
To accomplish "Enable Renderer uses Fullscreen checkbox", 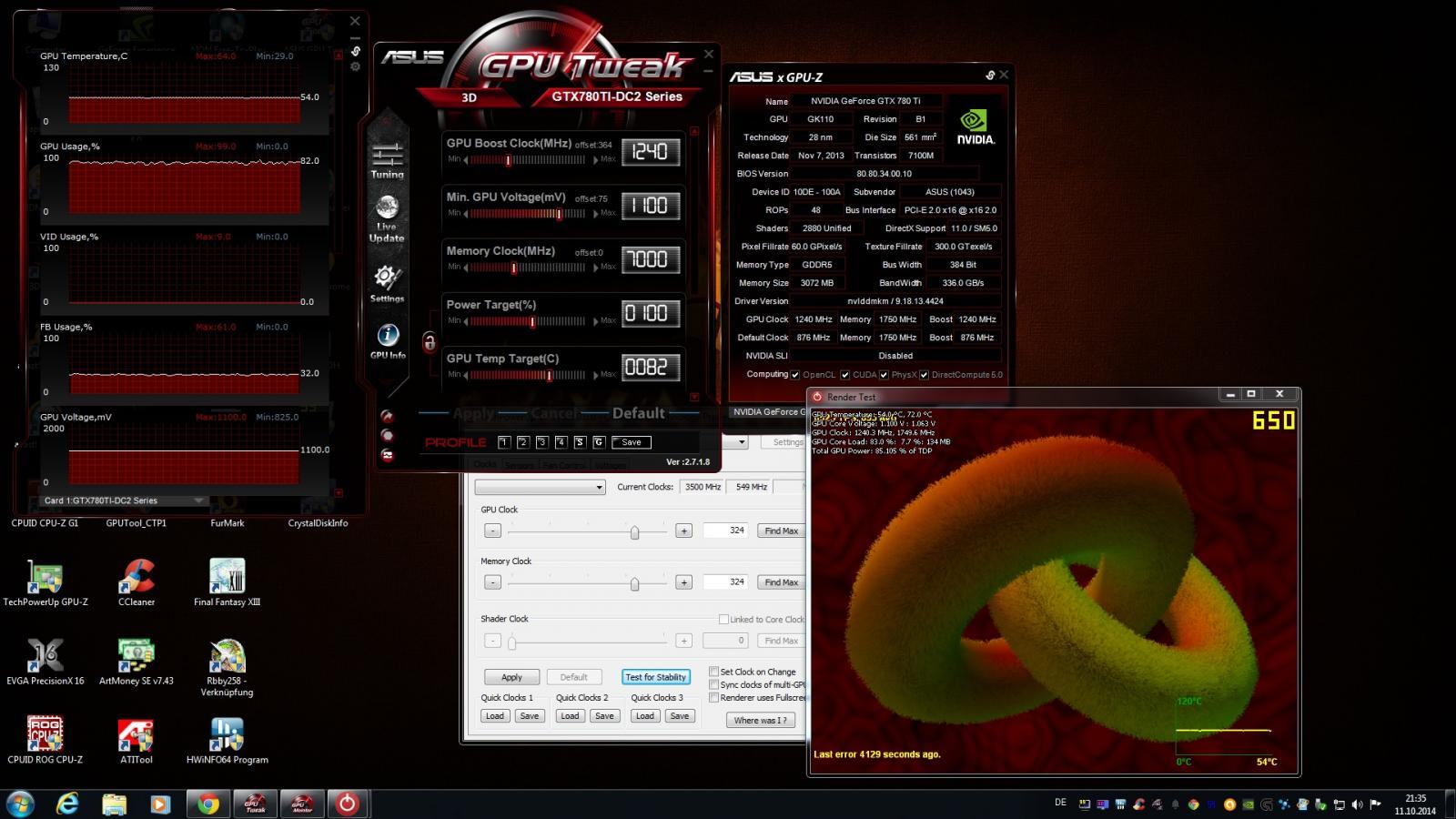I will (714, 697).
